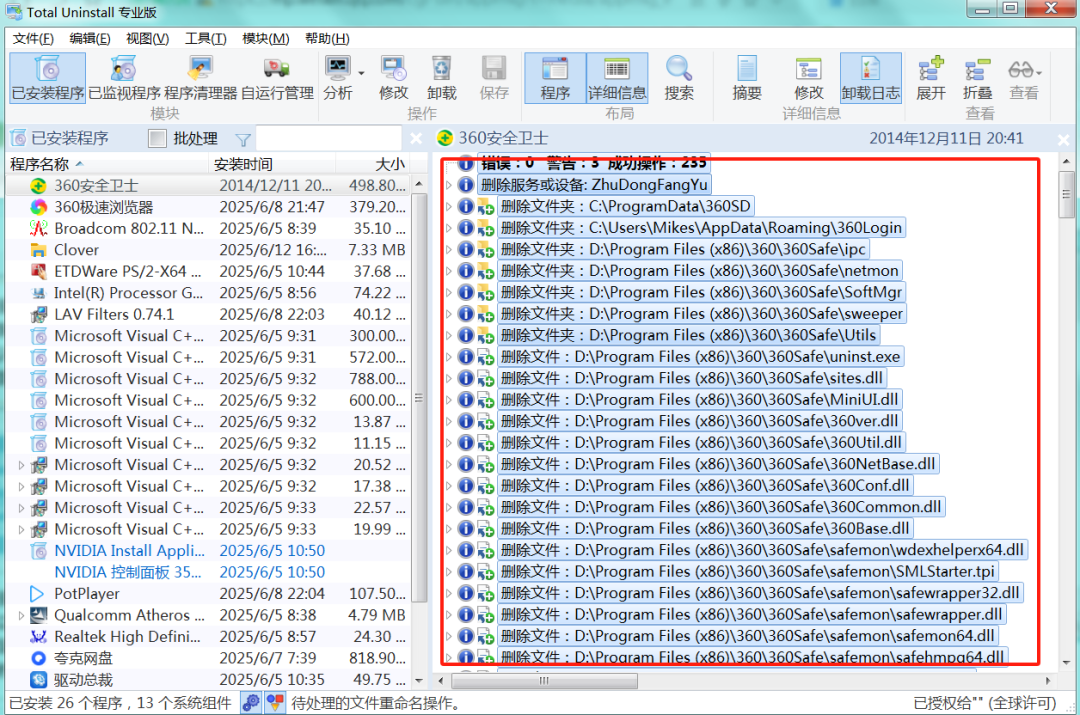Click the filter funnel icon
Image resolution: width=1080 pixels, height=715 pixels.
tap(243, 139)
